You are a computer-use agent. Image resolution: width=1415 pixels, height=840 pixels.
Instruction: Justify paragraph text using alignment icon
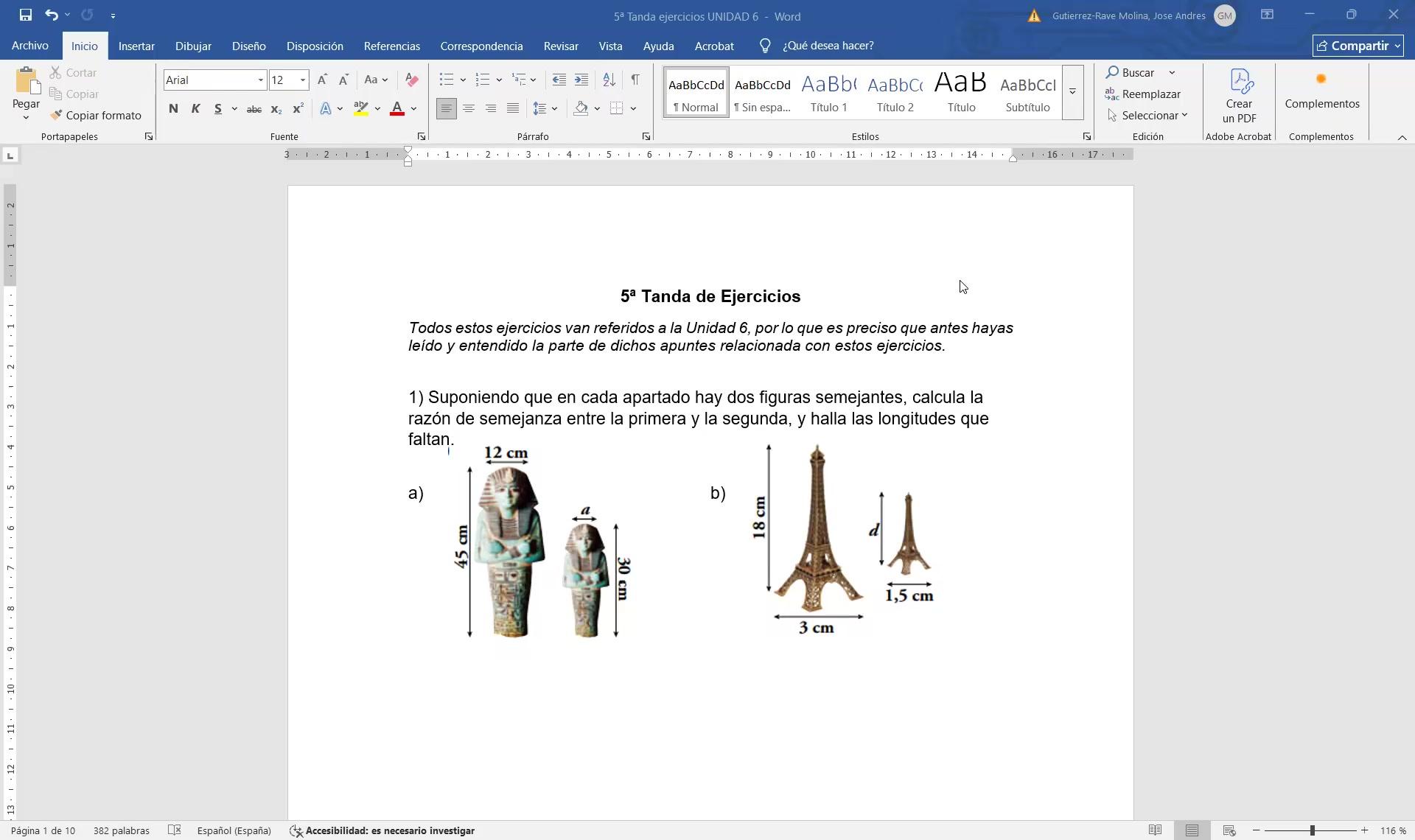tap(513, 109)
